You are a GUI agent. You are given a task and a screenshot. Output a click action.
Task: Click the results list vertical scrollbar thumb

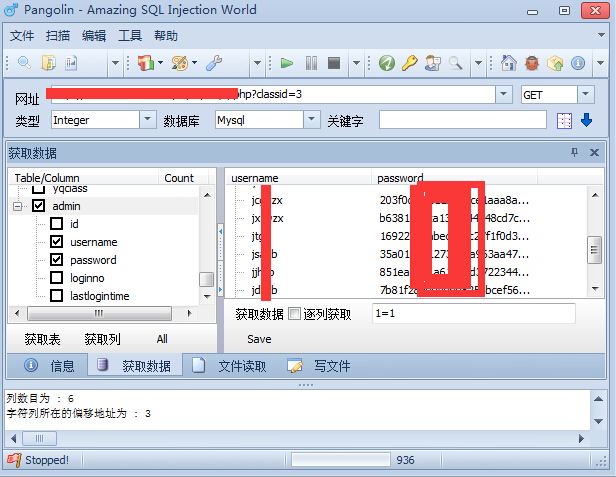594,250
